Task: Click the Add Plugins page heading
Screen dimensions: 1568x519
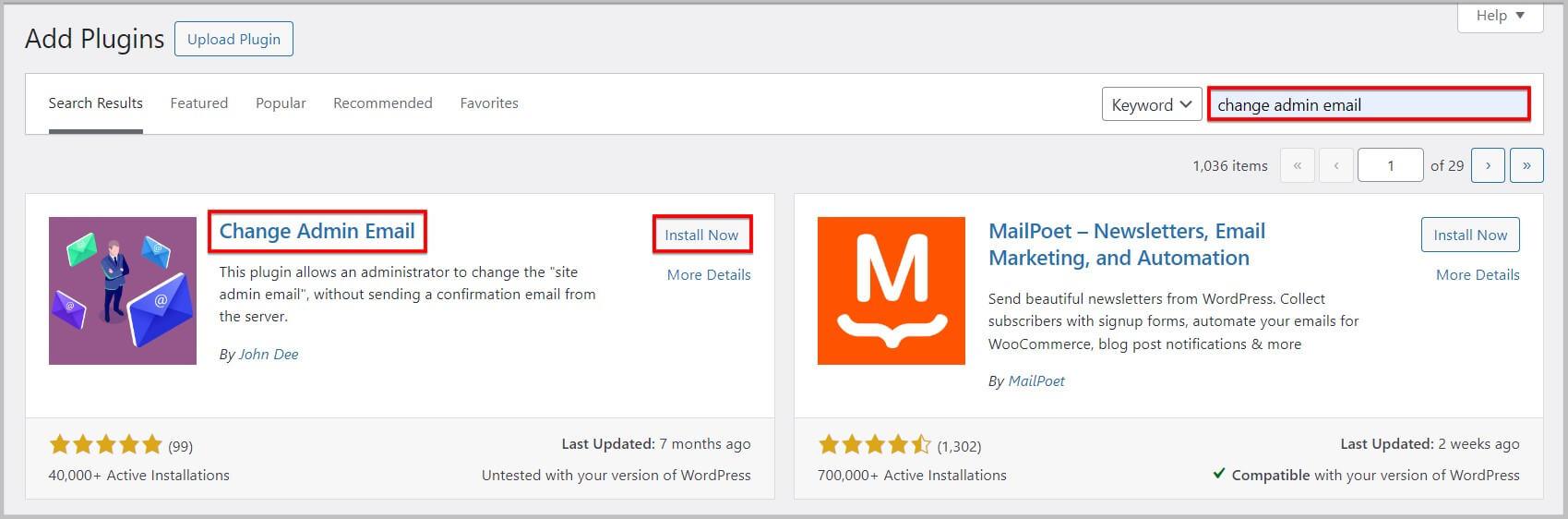Action: point(94,39)
